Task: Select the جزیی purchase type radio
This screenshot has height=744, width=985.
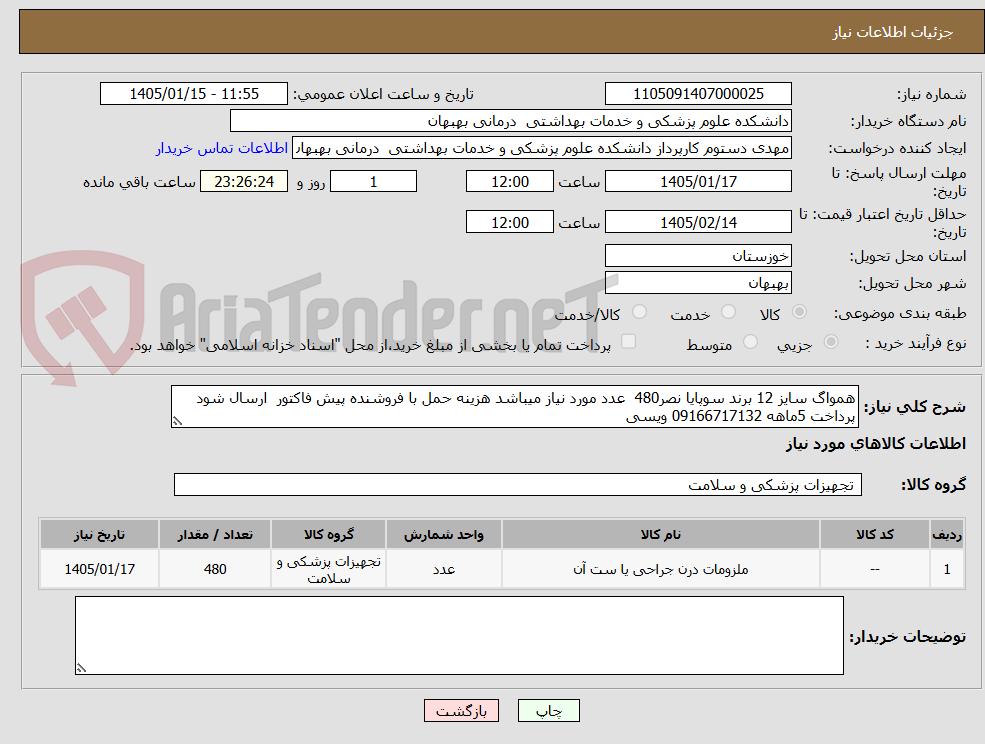Action: coord(830,342)
